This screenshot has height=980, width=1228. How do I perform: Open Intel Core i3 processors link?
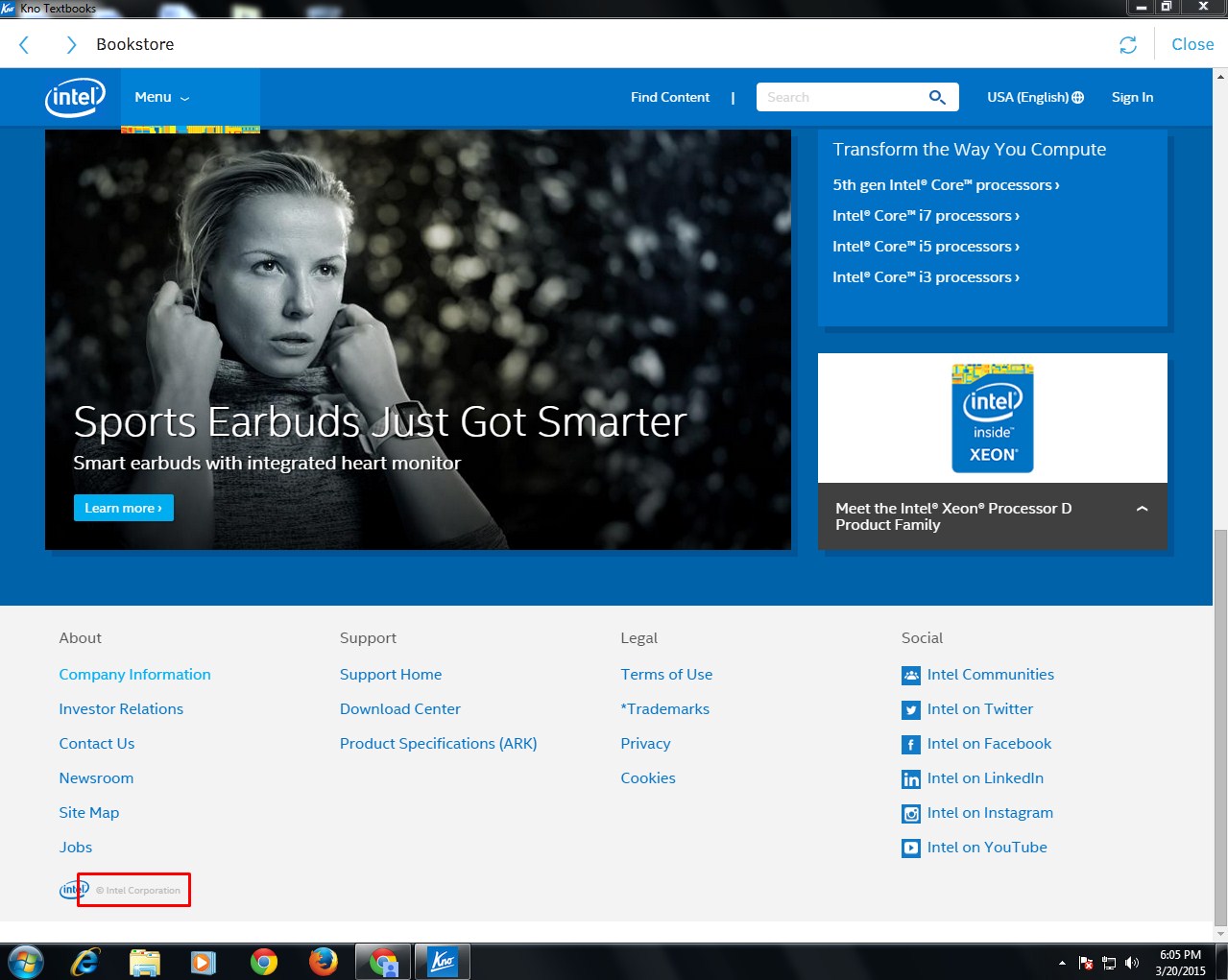pyautogui.click(x=926, y=277)
